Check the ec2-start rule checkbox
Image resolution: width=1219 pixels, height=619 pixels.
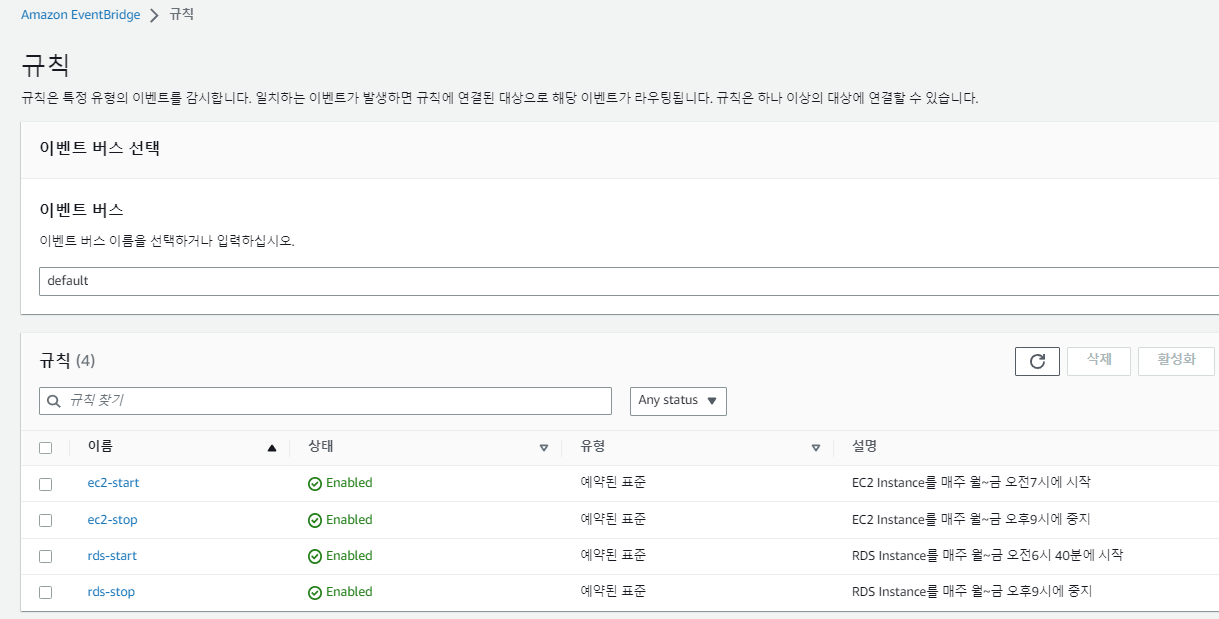coord(45,484)
